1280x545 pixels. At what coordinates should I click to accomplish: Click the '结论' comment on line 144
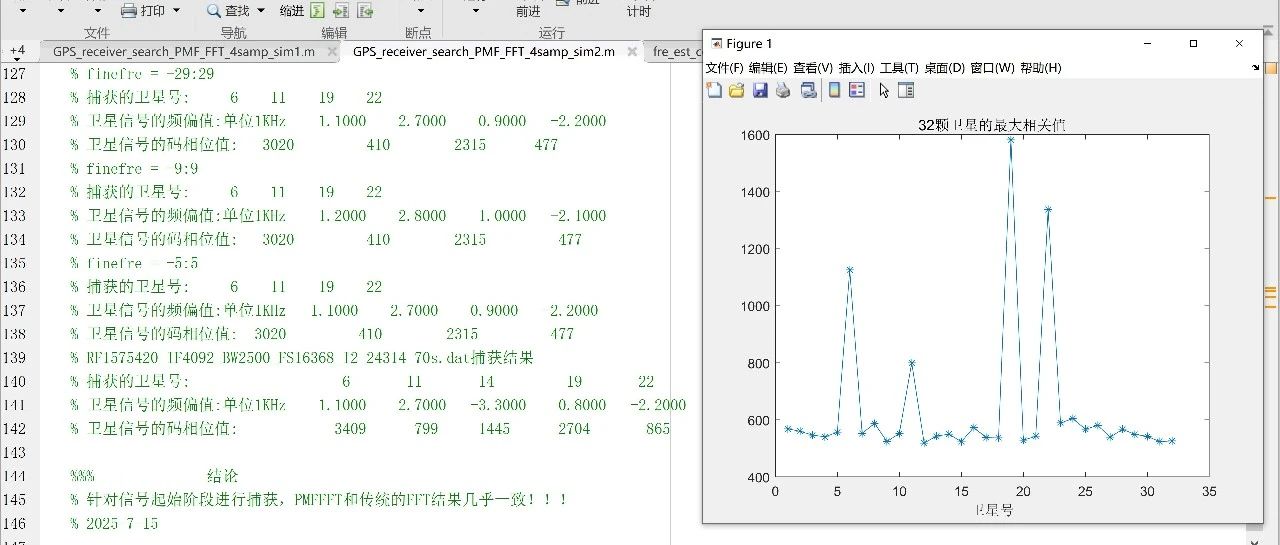coord(222,476)
